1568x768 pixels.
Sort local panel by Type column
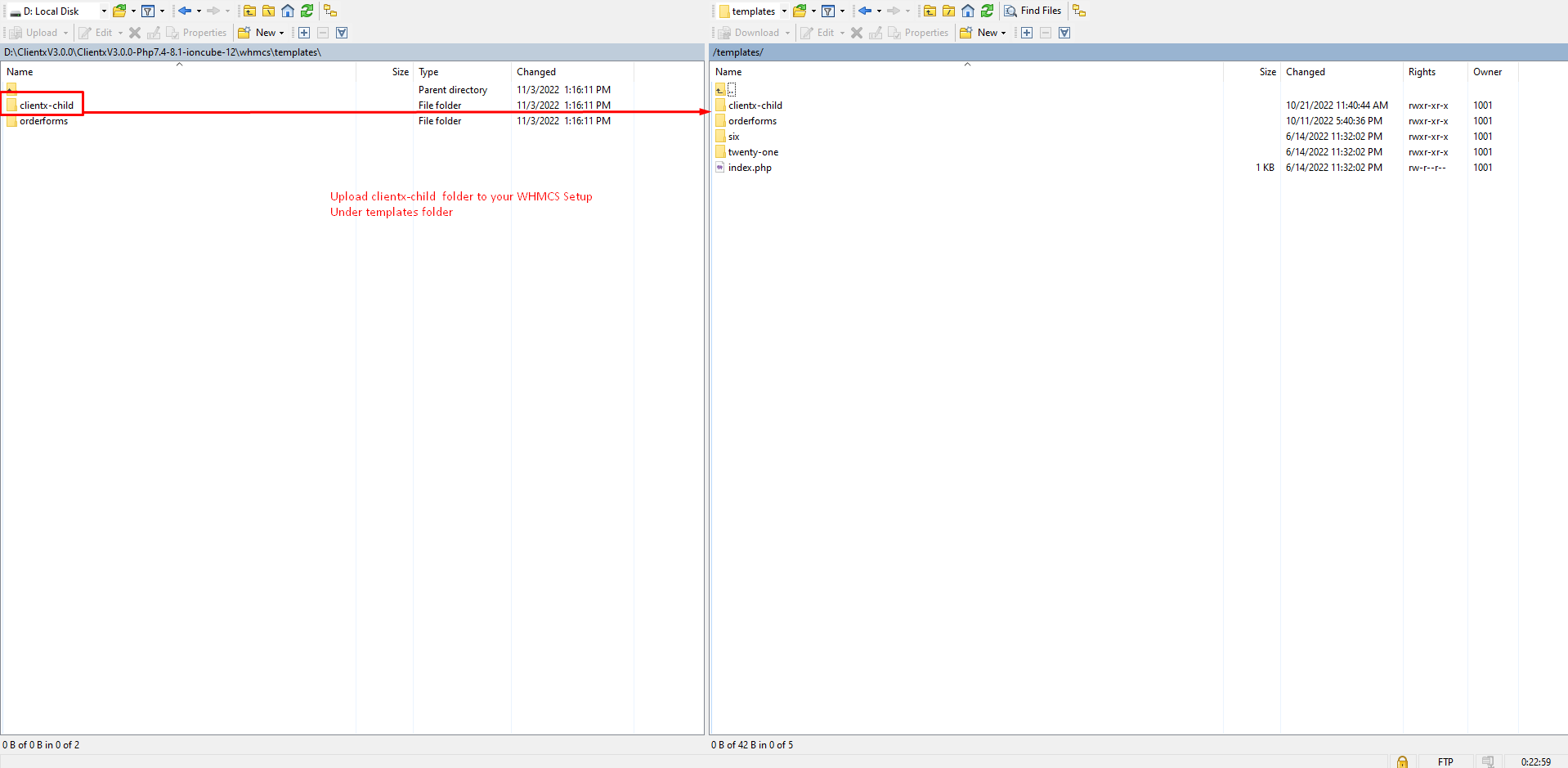[x=428, y=72]
